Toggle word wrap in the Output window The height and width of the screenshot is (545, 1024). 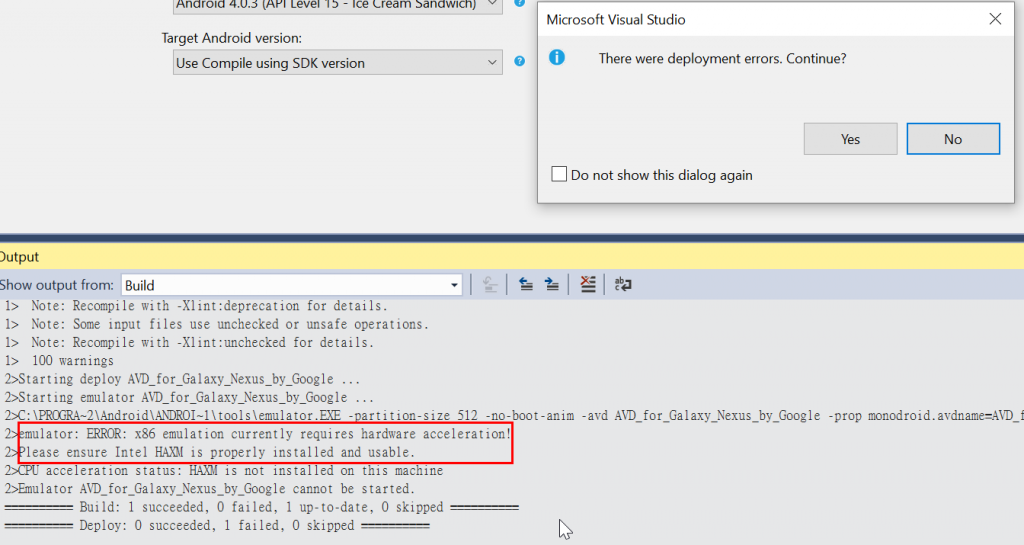click(x=623, y=284)
